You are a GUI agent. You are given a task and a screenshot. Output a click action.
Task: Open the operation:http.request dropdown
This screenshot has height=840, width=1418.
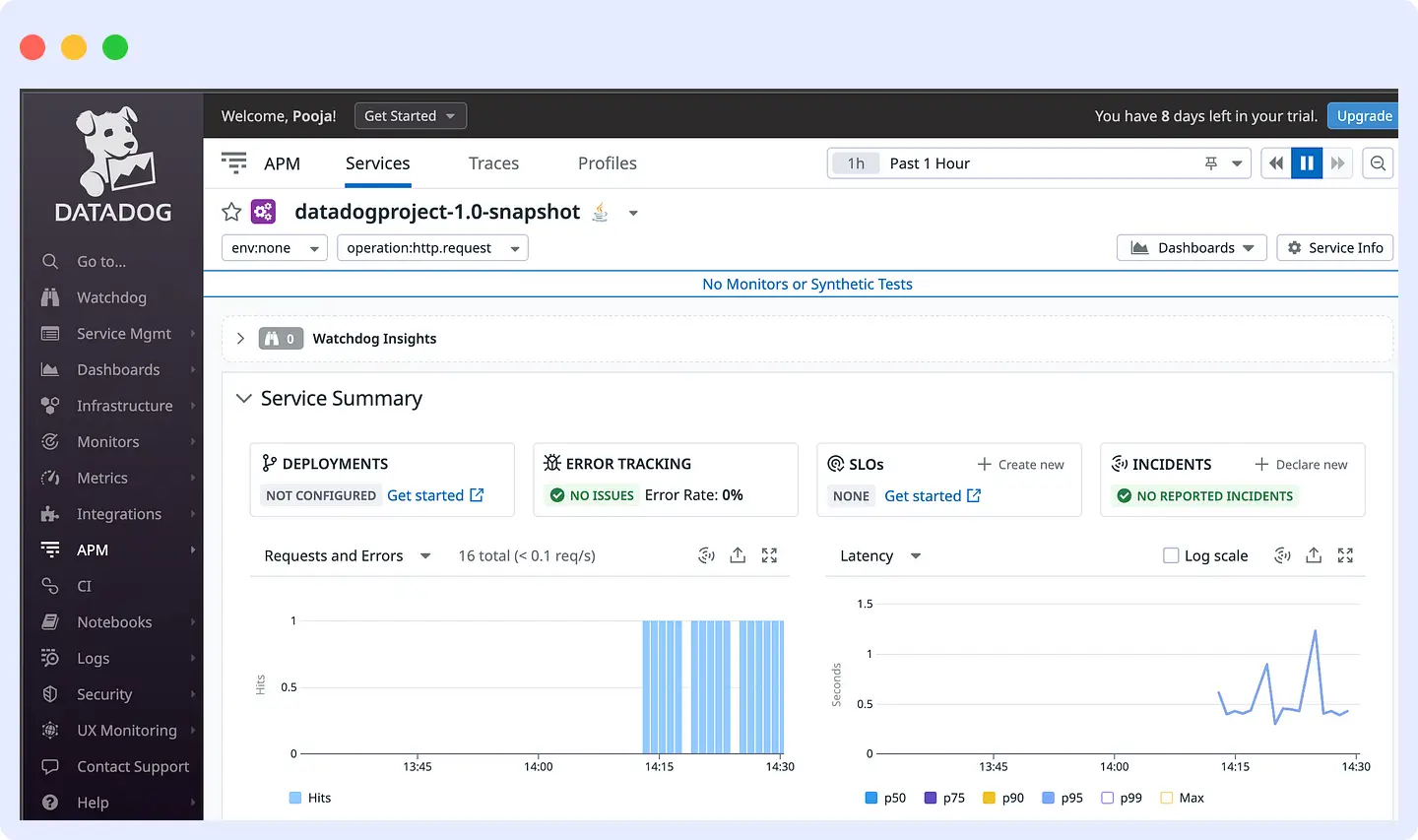431,247
